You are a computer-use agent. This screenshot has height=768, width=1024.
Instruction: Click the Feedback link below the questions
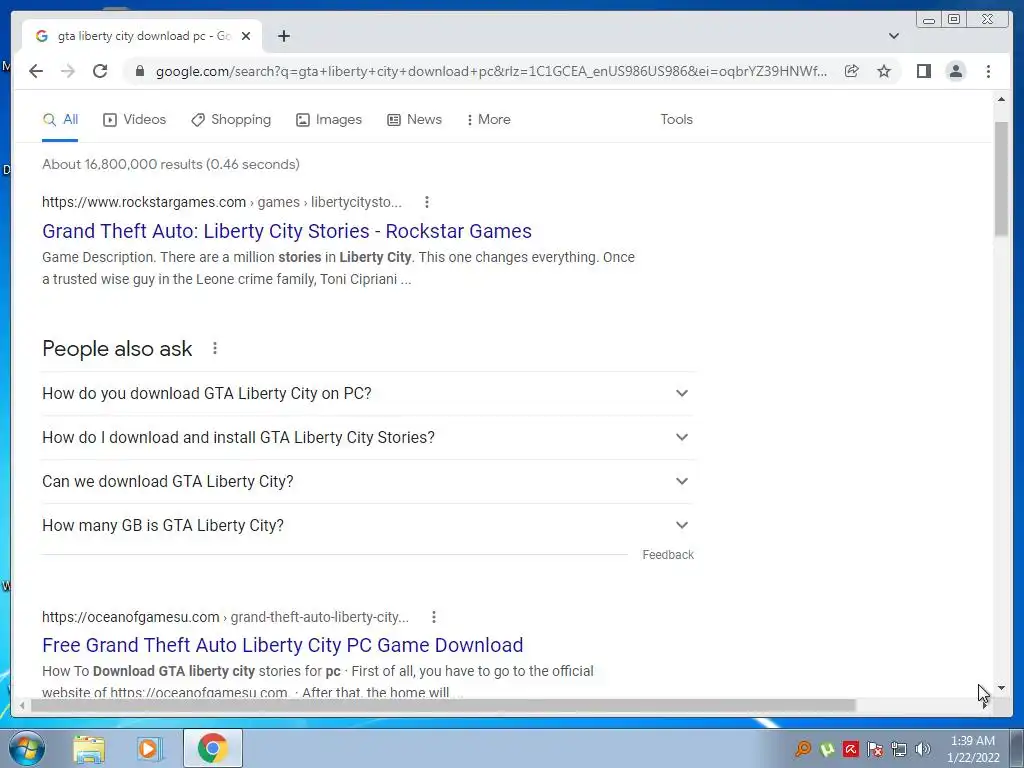(x=667, y=554)
